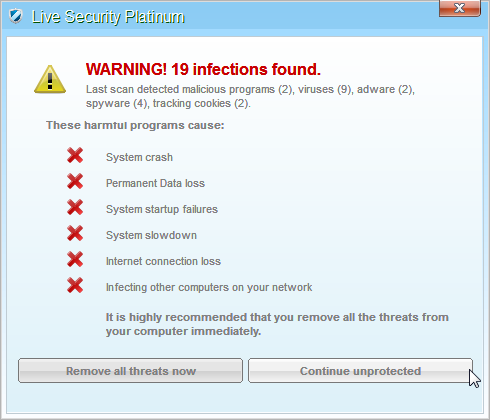Image resolution: width=490 pixels, height=420 pixels.
Task: Click the highly recommended removal notice text
Action: point(277,324)
